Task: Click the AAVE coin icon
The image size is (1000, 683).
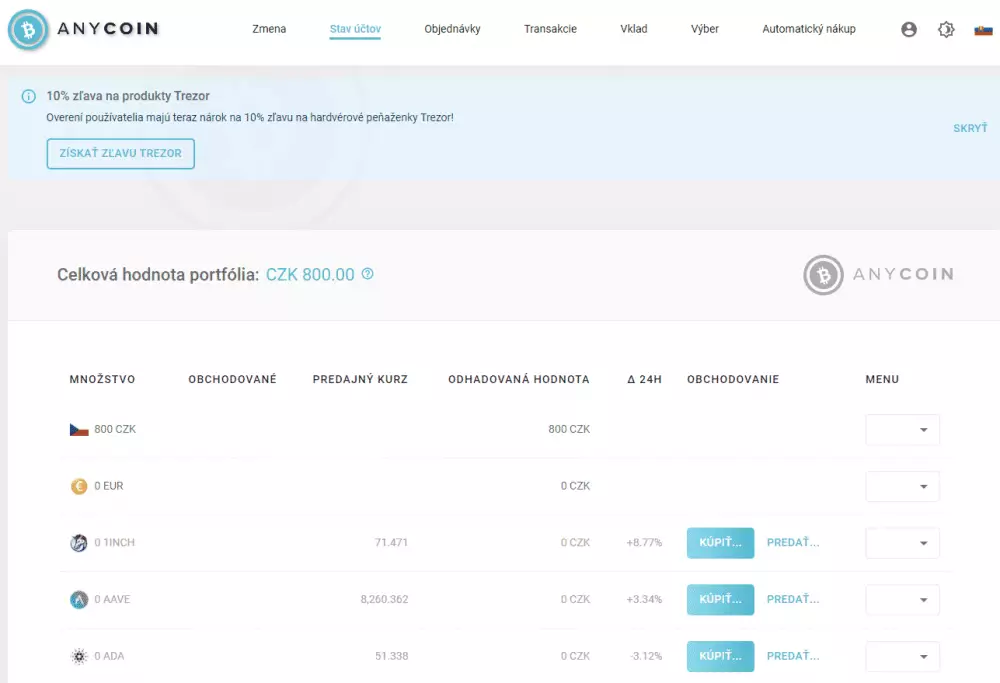Action: click(79, 599)
